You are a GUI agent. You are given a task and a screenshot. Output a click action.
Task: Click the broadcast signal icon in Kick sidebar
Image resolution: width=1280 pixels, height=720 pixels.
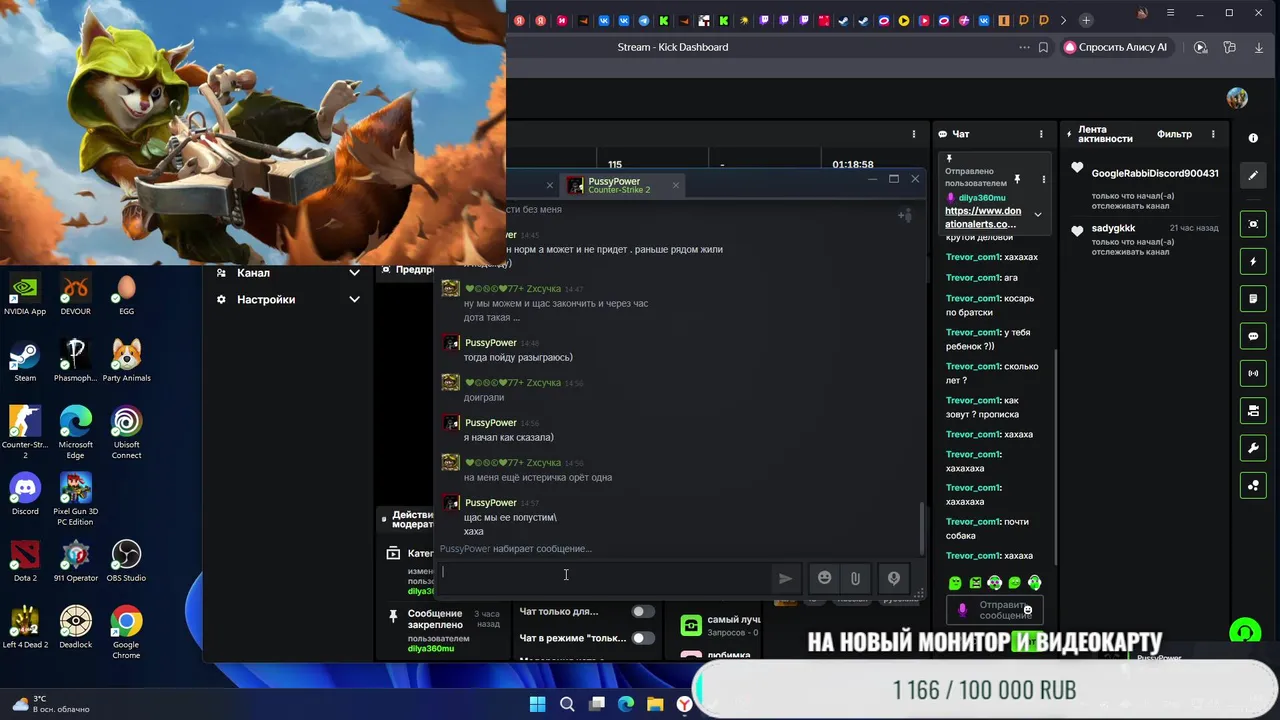point(1253,373)
